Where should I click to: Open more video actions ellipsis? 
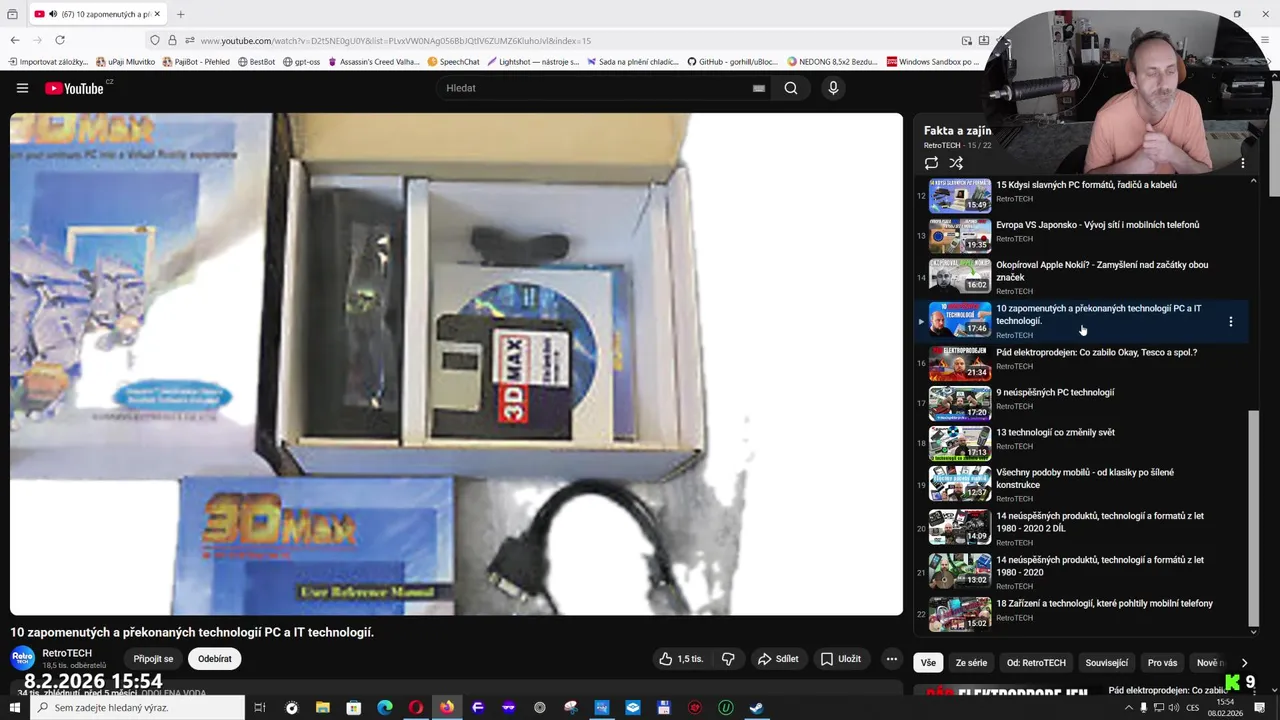[892, 659]
